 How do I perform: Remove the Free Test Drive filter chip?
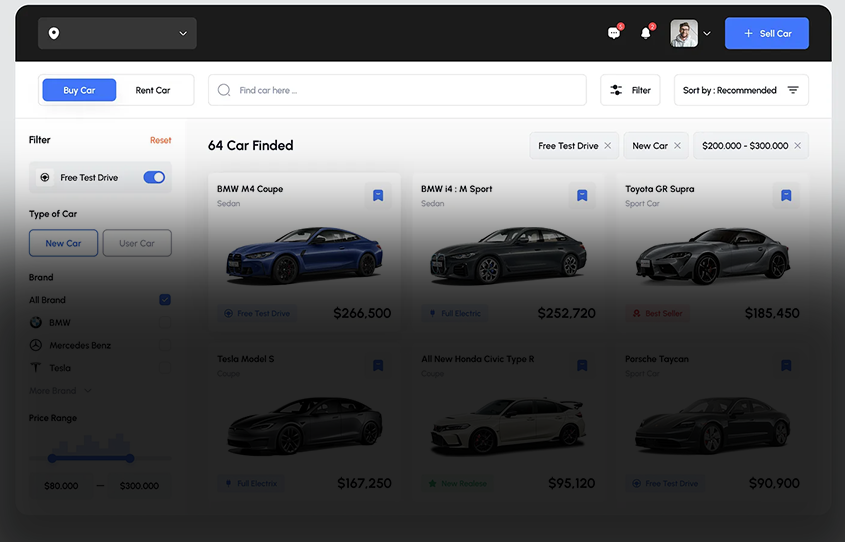click(x=608, y=145)
